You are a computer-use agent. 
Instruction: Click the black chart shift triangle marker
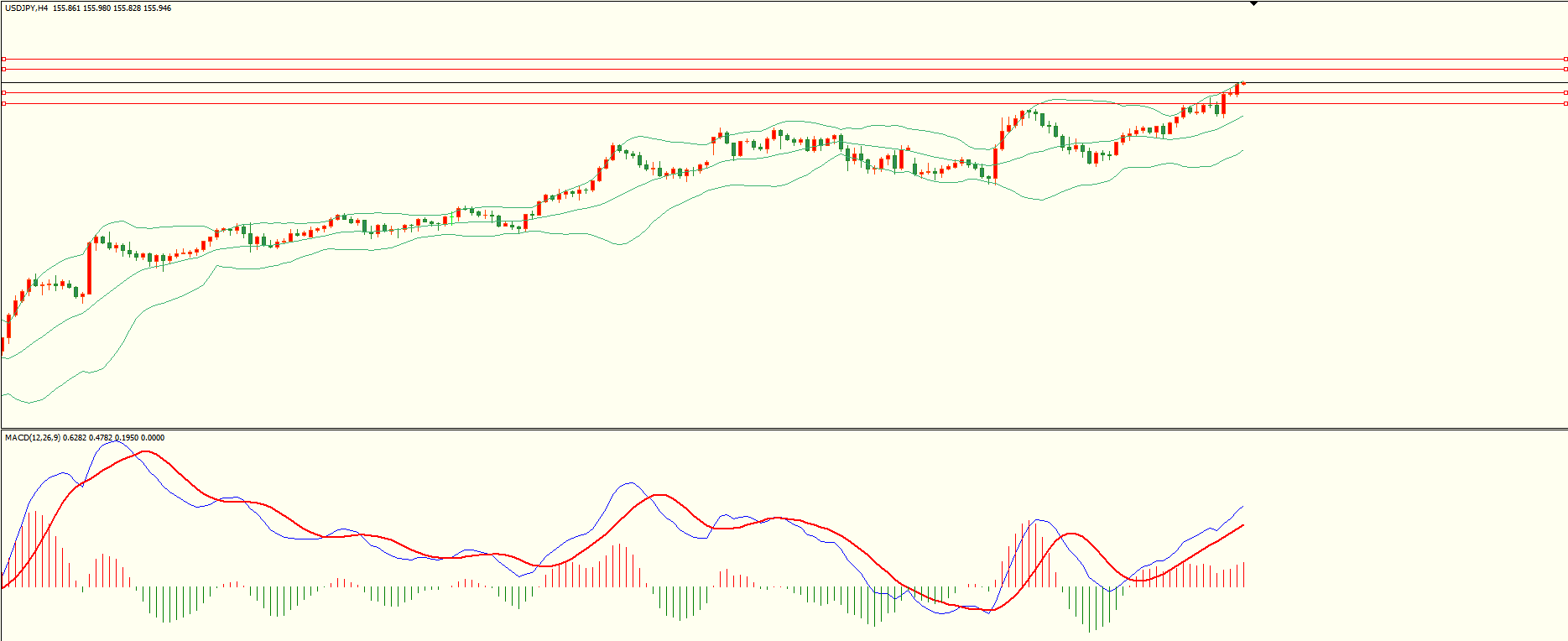[x=1253, y=4]
